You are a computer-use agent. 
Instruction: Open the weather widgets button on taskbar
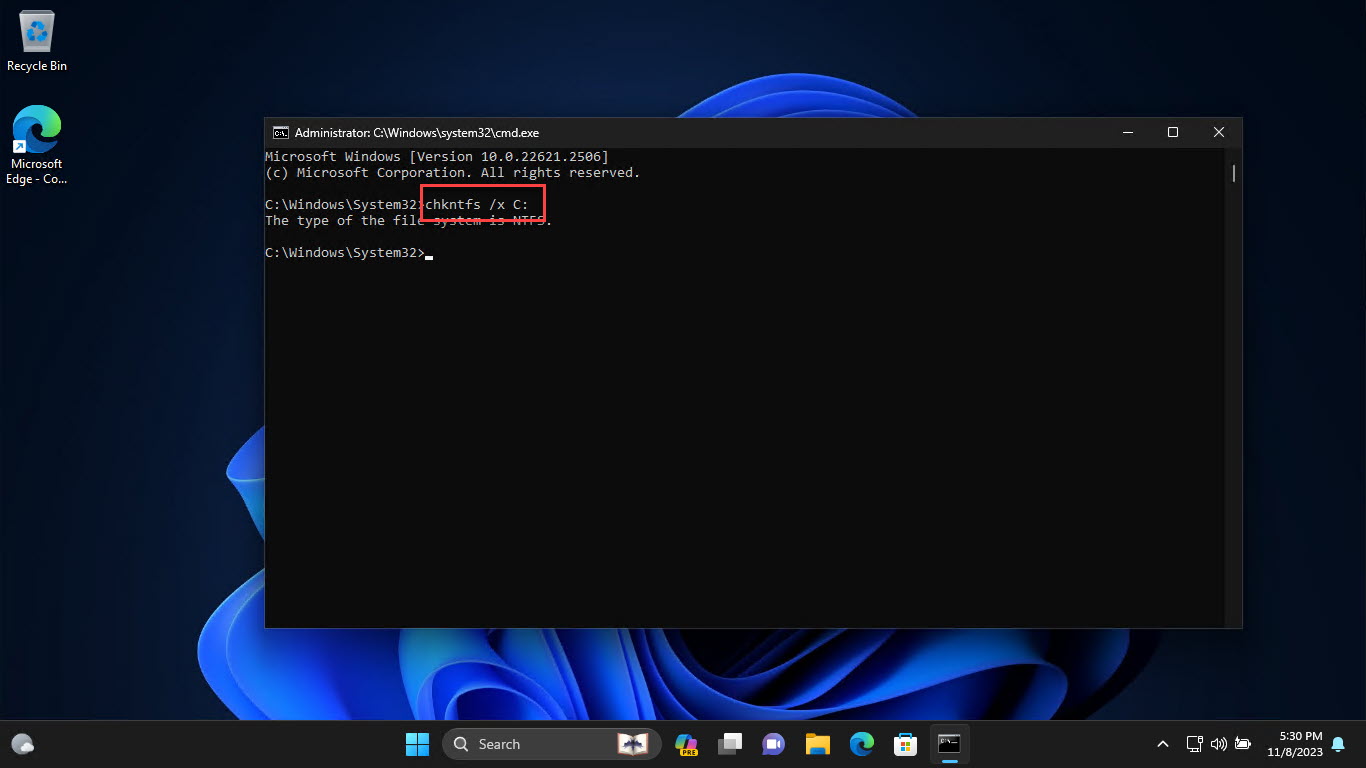point(23,744)
